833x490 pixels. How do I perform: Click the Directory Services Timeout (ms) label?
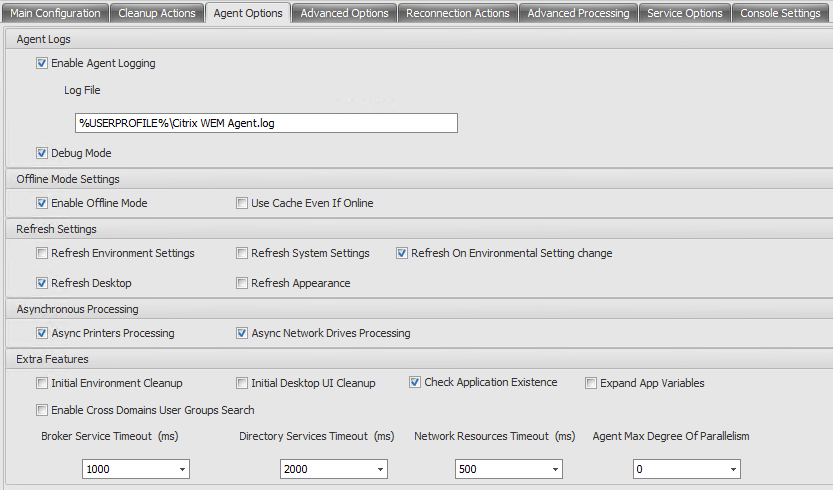click(317, 436)
